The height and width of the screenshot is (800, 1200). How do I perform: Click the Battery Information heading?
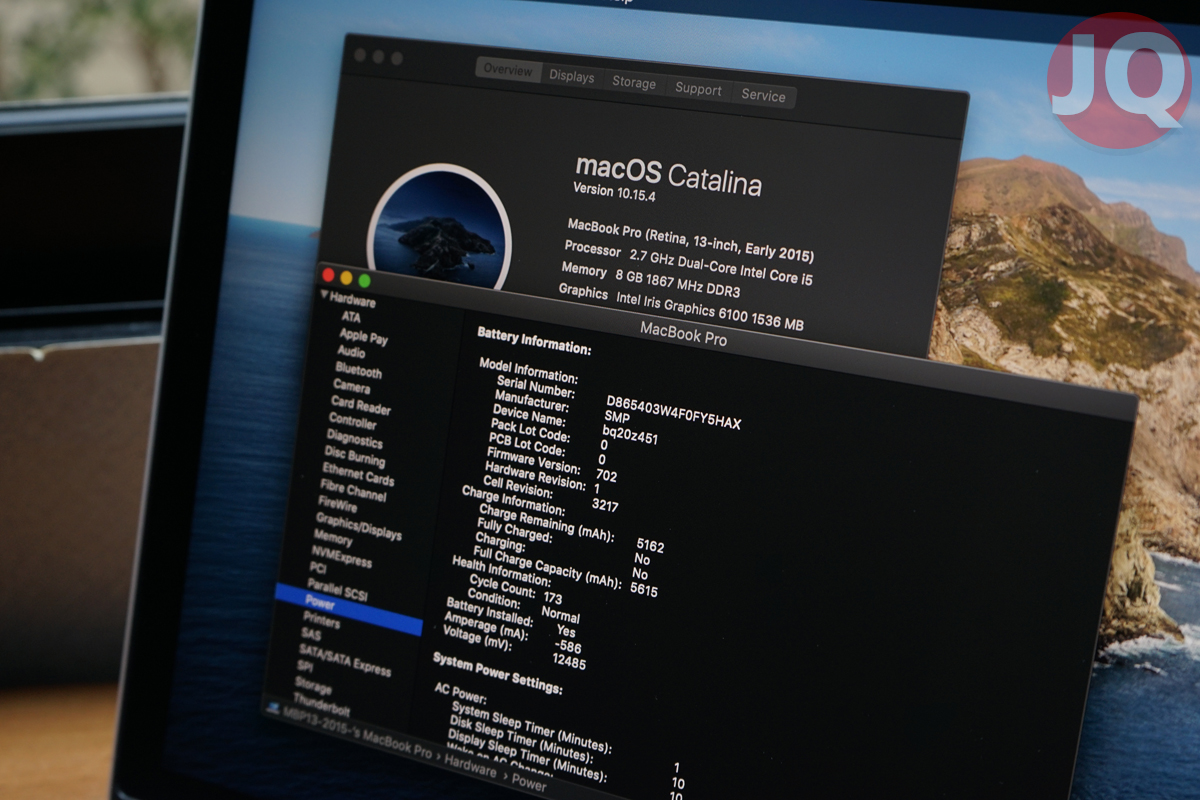534,340
